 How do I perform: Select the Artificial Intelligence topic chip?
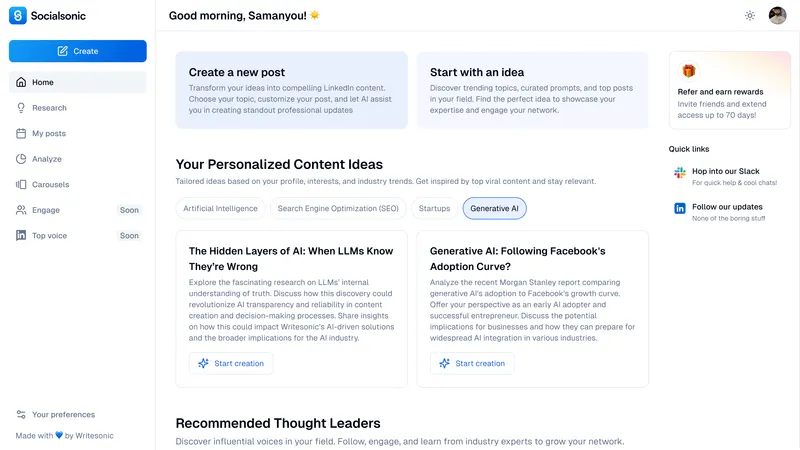point(220,208)
